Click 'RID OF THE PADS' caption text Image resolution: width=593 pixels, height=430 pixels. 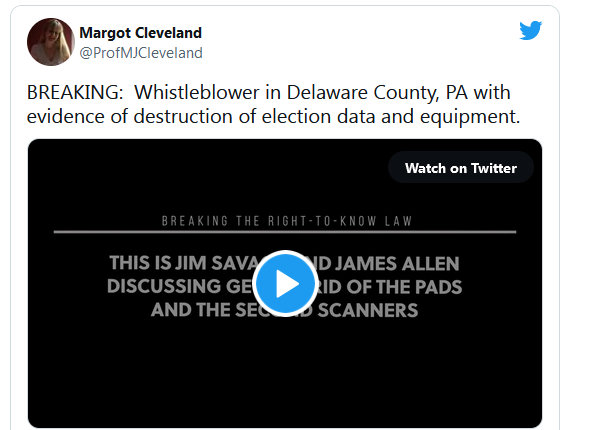coord(390,287)
